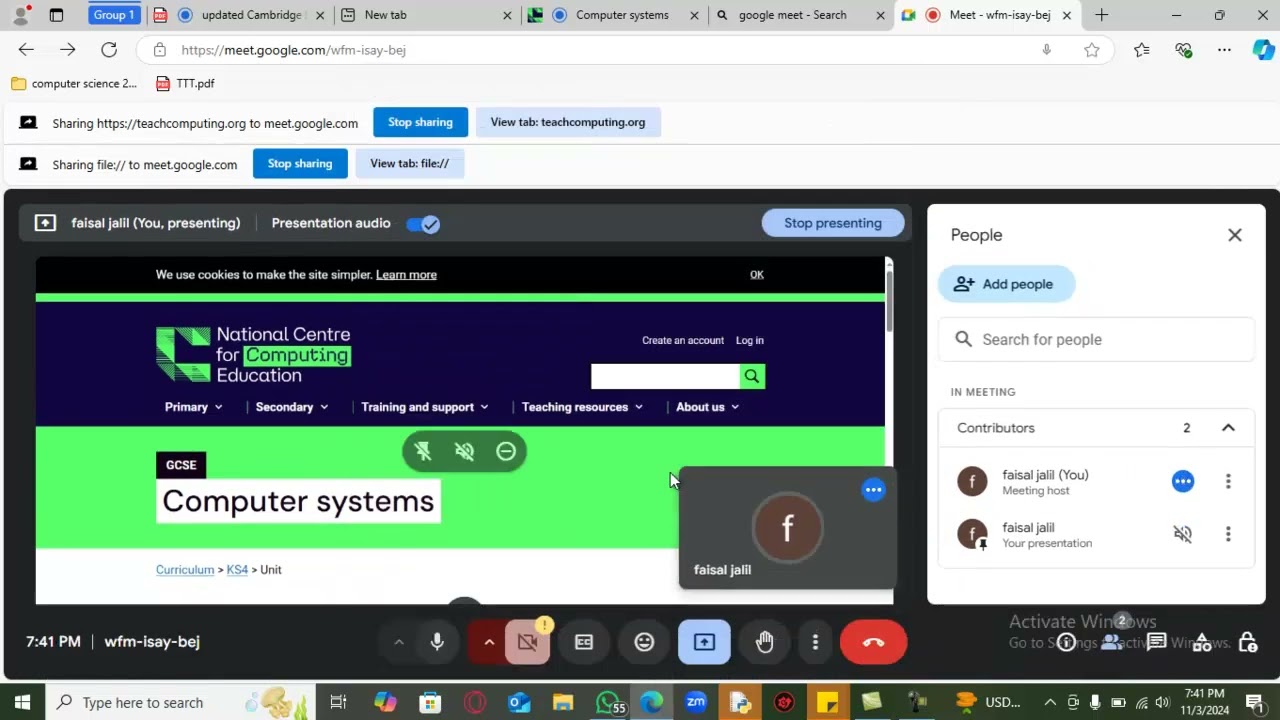Open options on faisal jalil self-view tile

874,490
